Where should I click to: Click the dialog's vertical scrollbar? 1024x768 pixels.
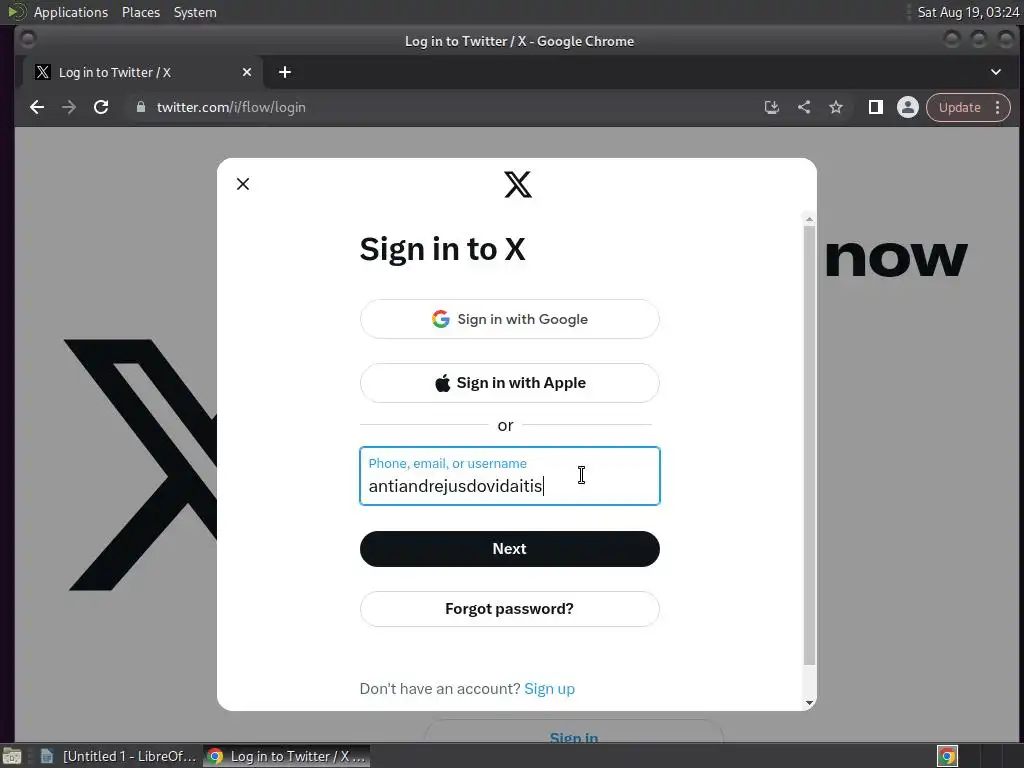pyautogui.click(x=809, y=445)
